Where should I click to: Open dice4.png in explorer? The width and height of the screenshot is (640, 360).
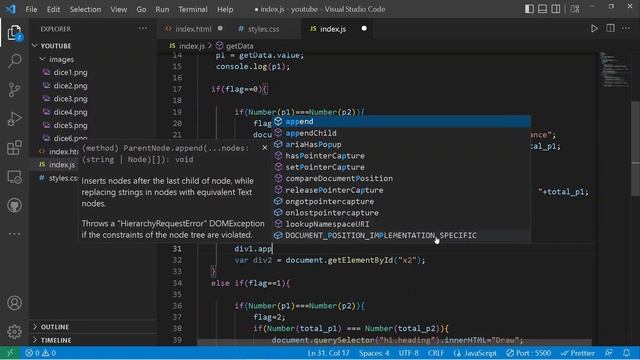point(70,112)
